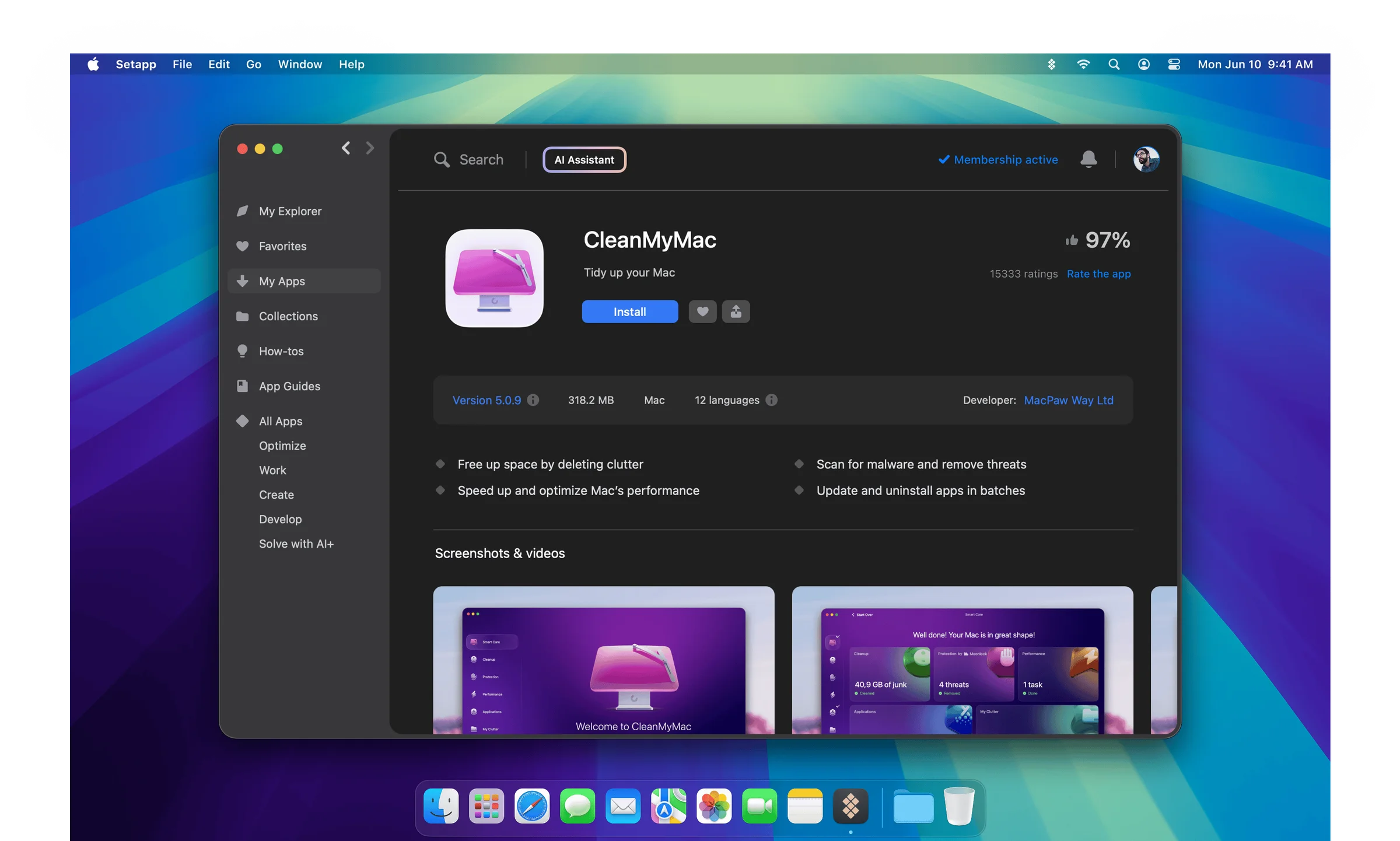Open How-tos in the sidebar
Image resolution: width=1400 pixels, height=841 pixels.
pyautogui.click(x=304, y=351)
